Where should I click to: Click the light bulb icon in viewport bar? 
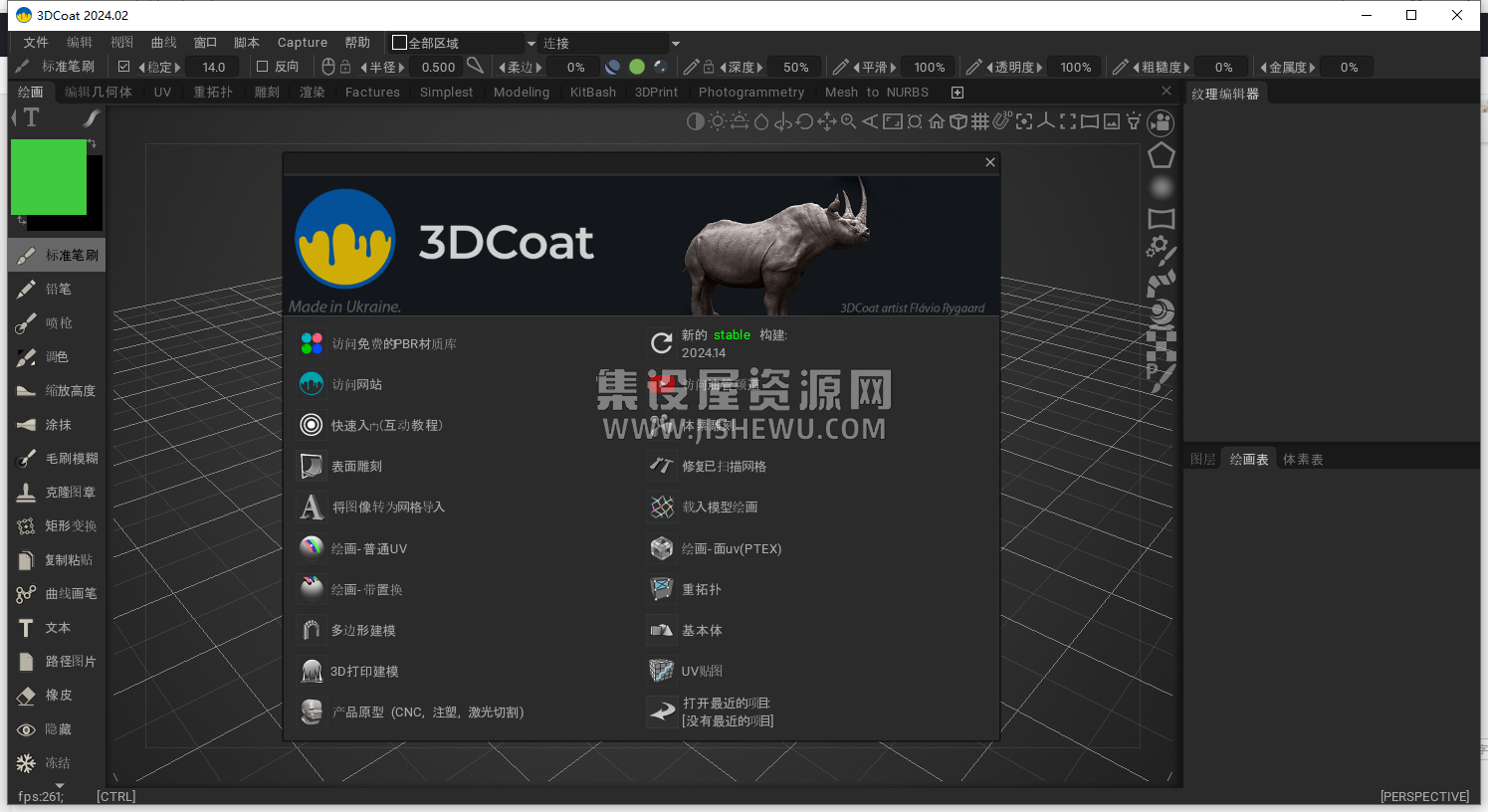(x=1133, y=121)
